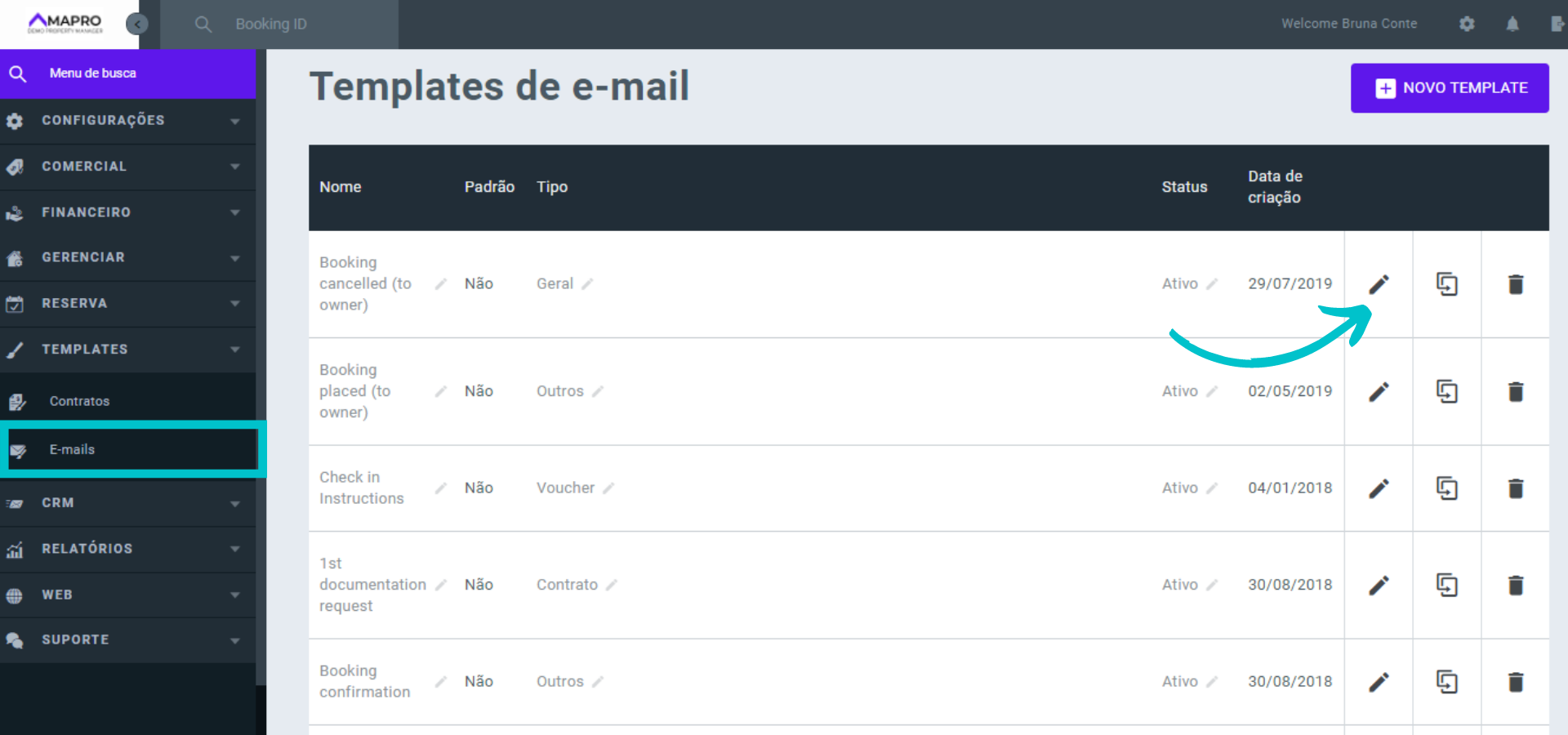The image size is (1568, 735).
Task: Edit the Booking placed template name
Action: (x=440, y=390)
